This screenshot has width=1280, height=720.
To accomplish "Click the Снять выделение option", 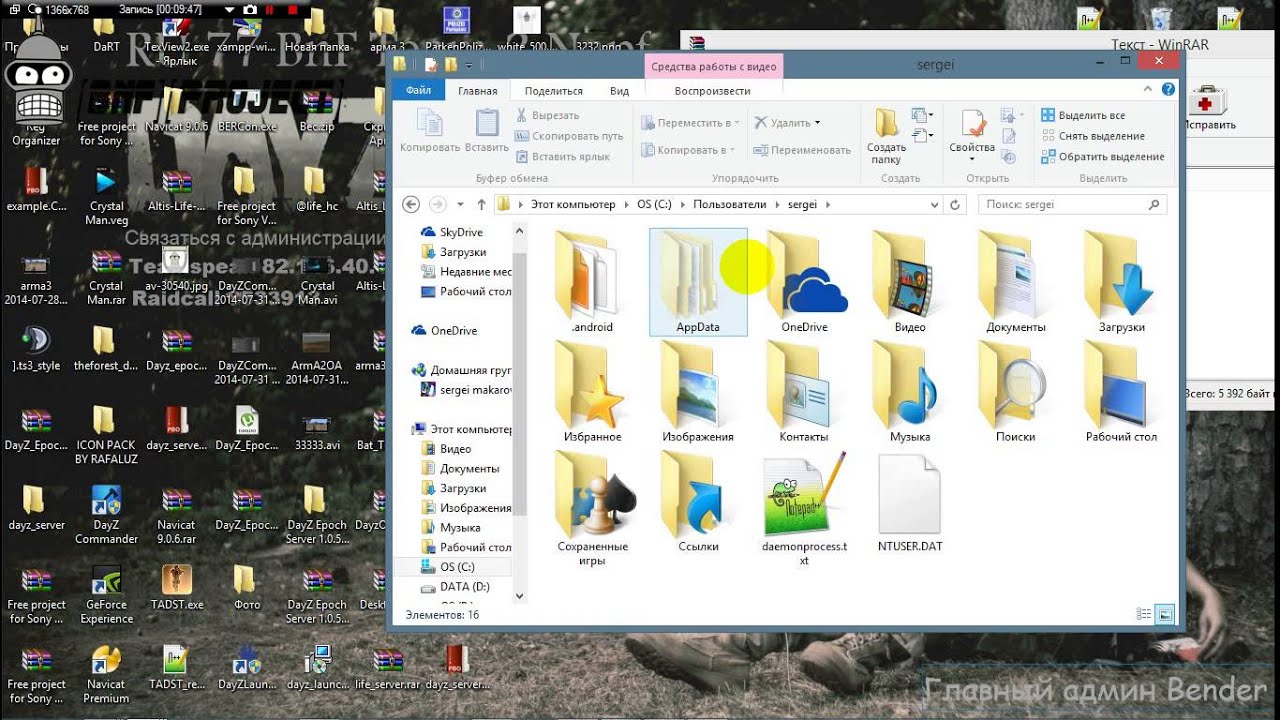I will (1093, 136).
